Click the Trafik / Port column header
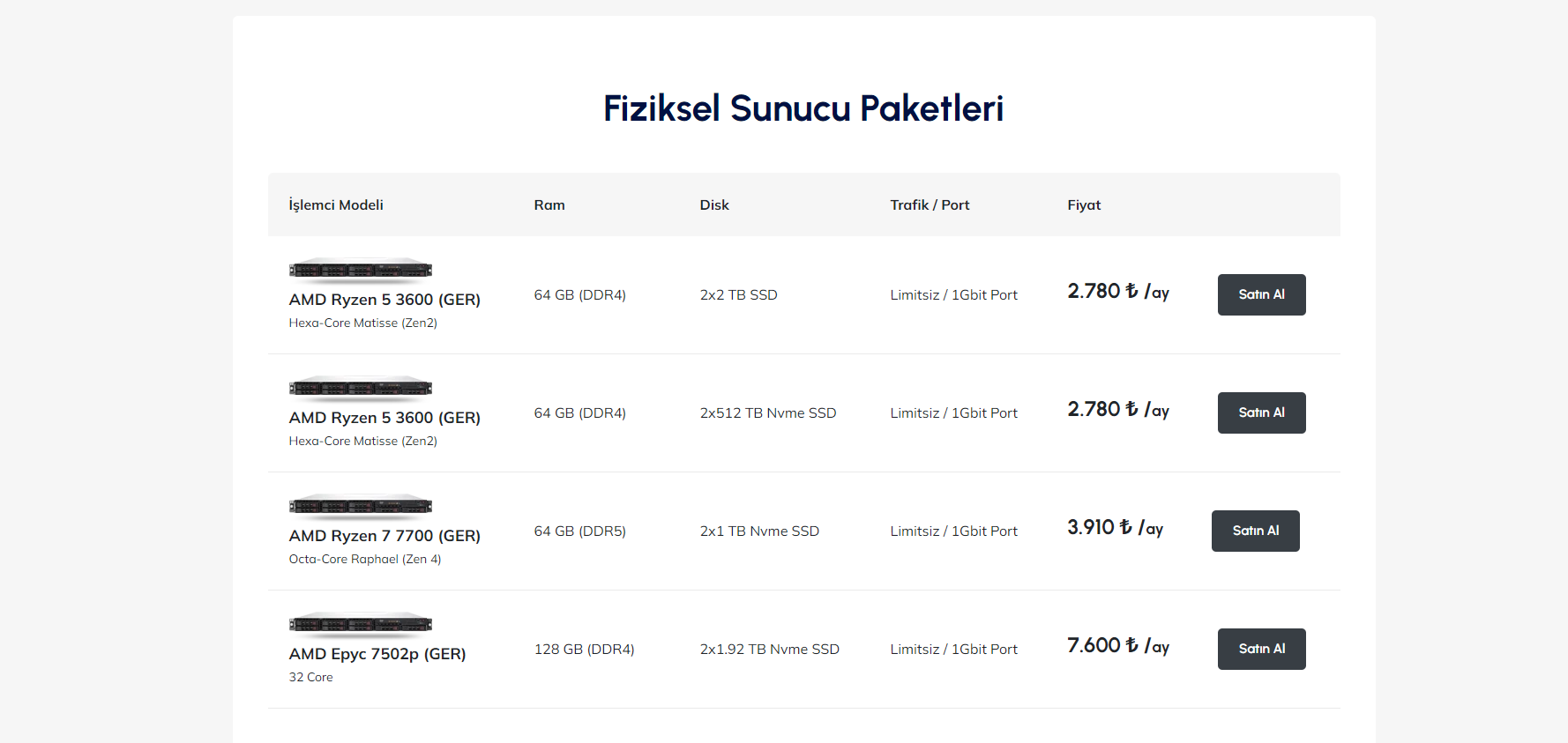The width and height of the screenshot is (1568, 743). (x=930, y=204)
